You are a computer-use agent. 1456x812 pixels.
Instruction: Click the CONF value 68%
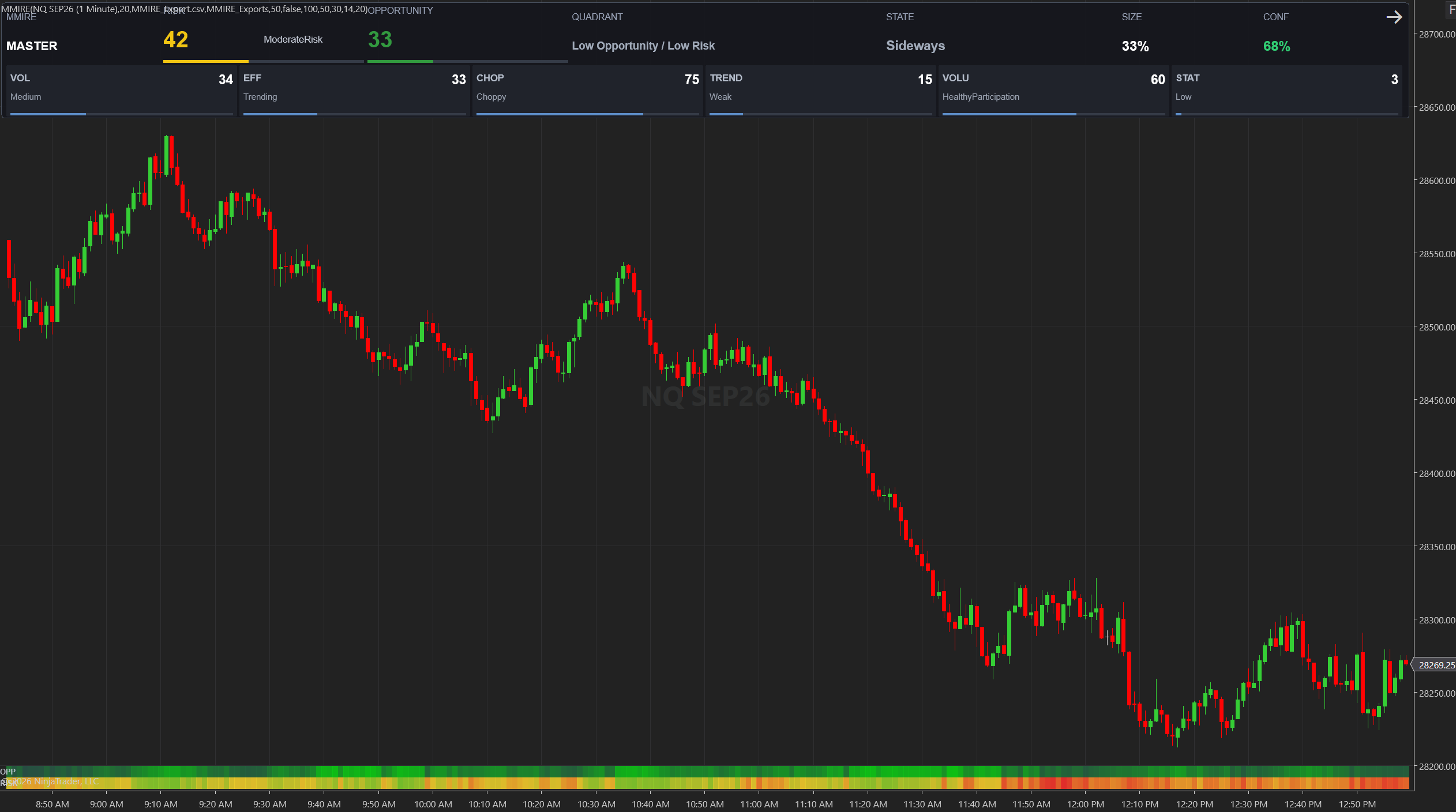coord(1277,46)
